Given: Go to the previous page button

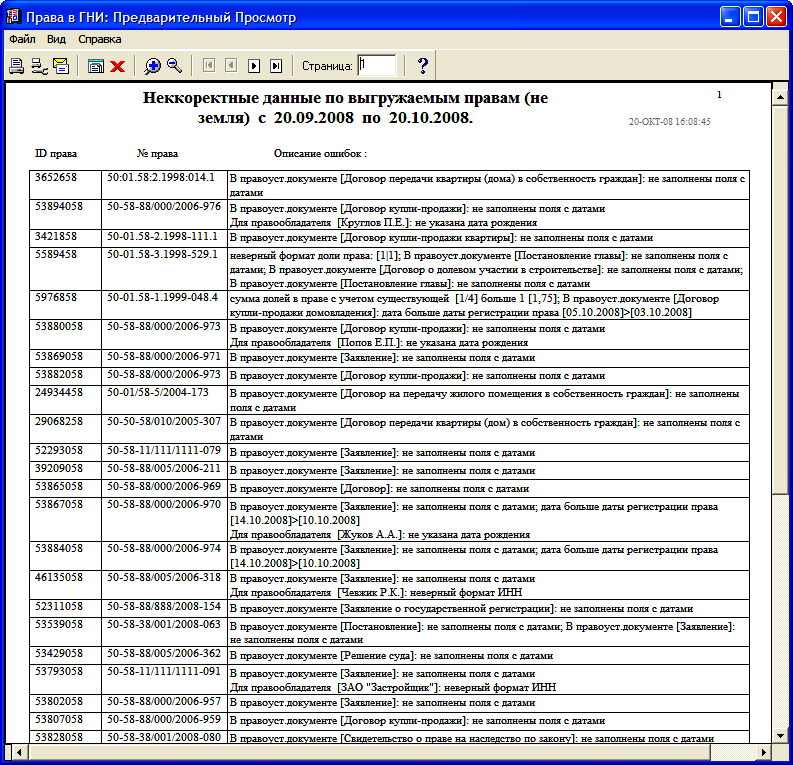Looking at the screenshot, I should tap(231, 66).
